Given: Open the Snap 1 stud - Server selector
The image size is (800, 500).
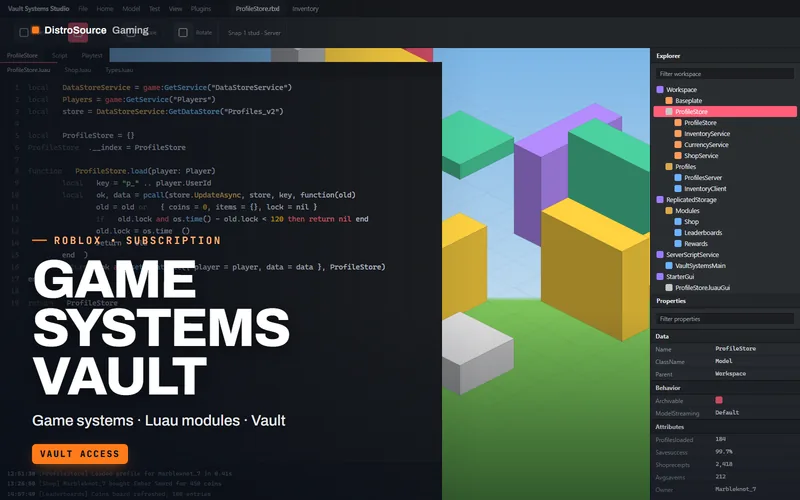Looking at the screenshot, I should pos(254,33).
